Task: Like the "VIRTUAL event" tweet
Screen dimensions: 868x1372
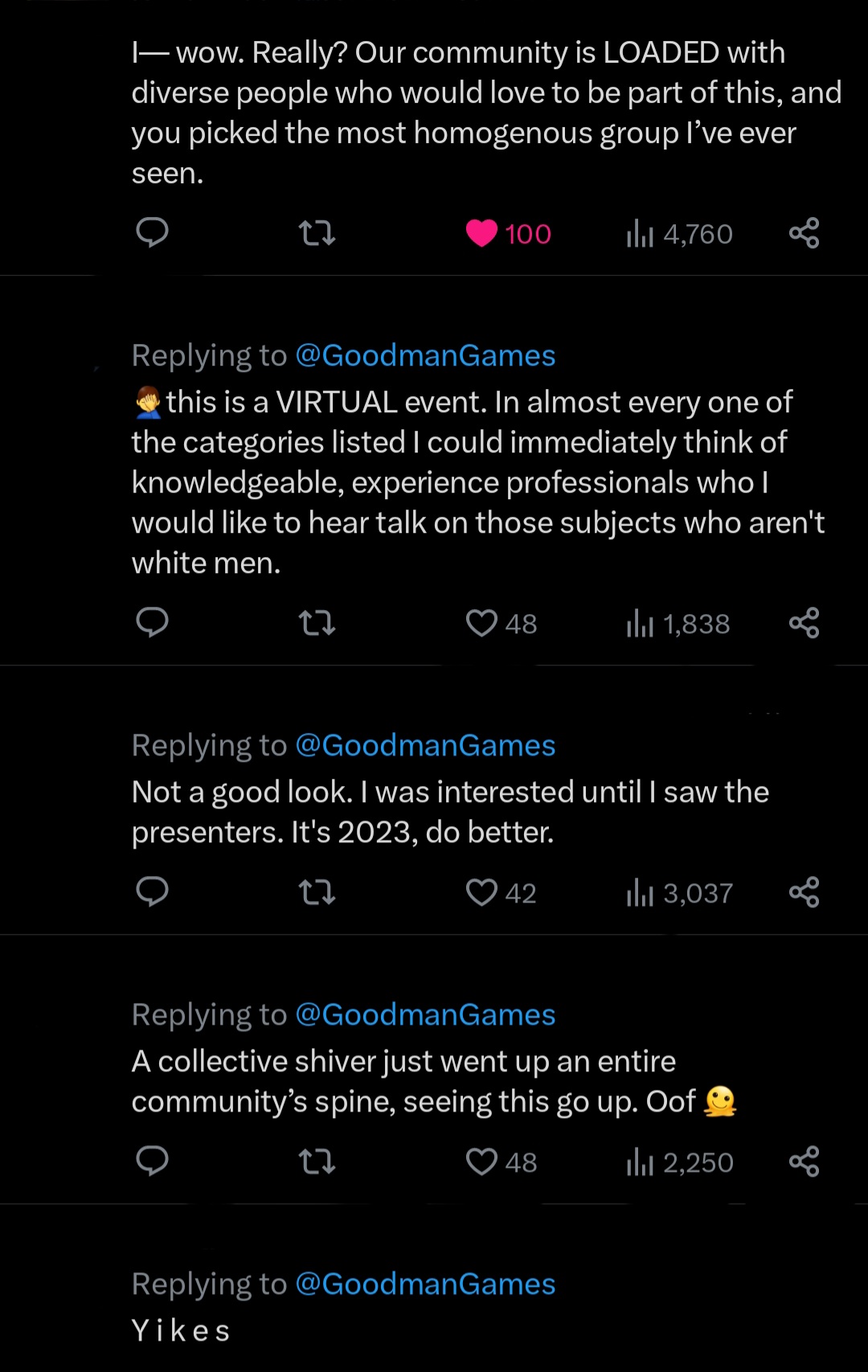Action: [x=482, y=624]
